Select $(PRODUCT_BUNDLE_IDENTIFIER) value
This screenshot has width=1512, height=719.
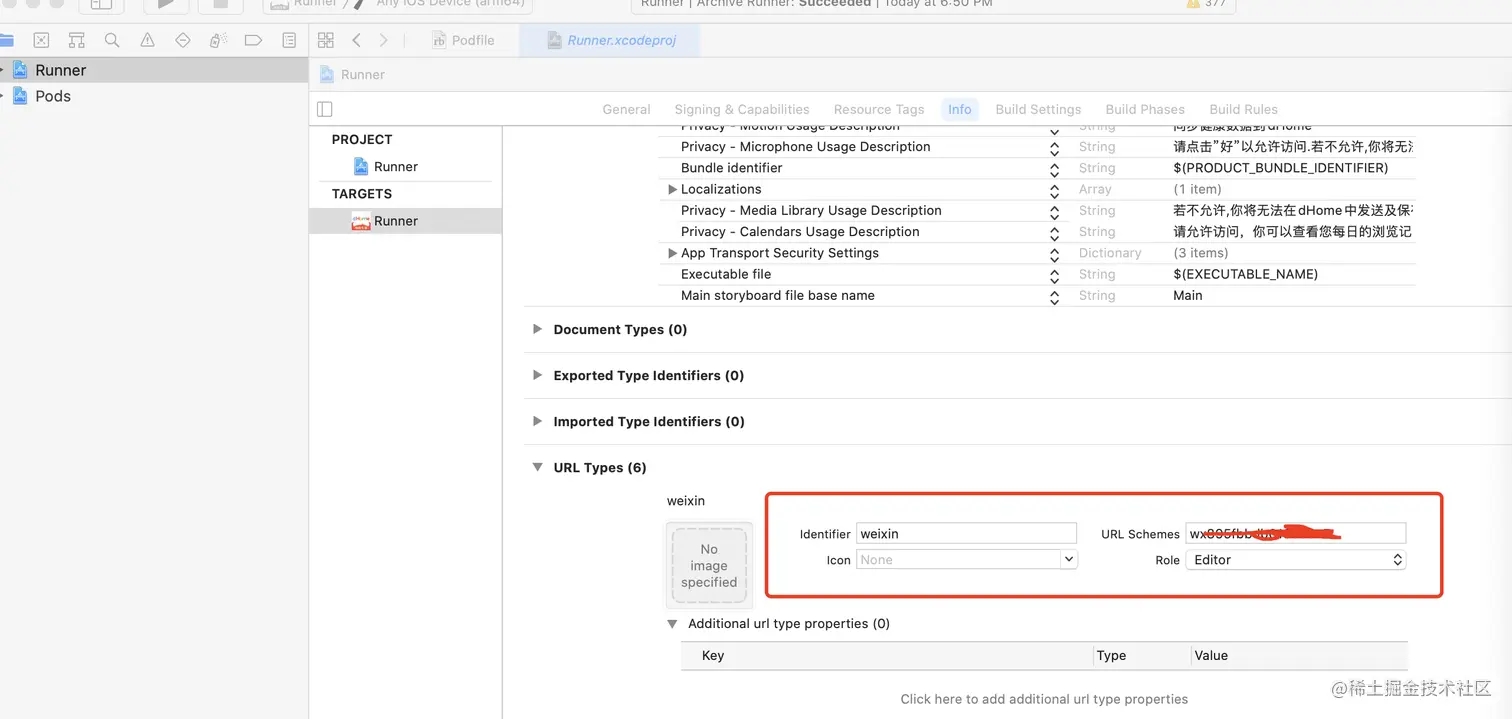coord(1281,168)
